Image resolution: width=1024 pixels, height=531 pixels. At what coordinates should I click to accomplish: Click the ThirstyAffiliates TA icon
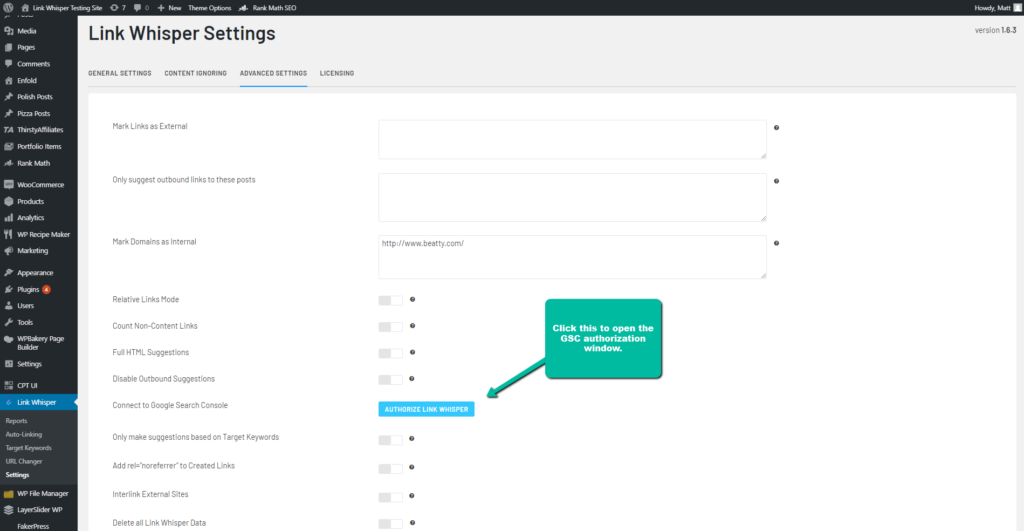(8, 130)
